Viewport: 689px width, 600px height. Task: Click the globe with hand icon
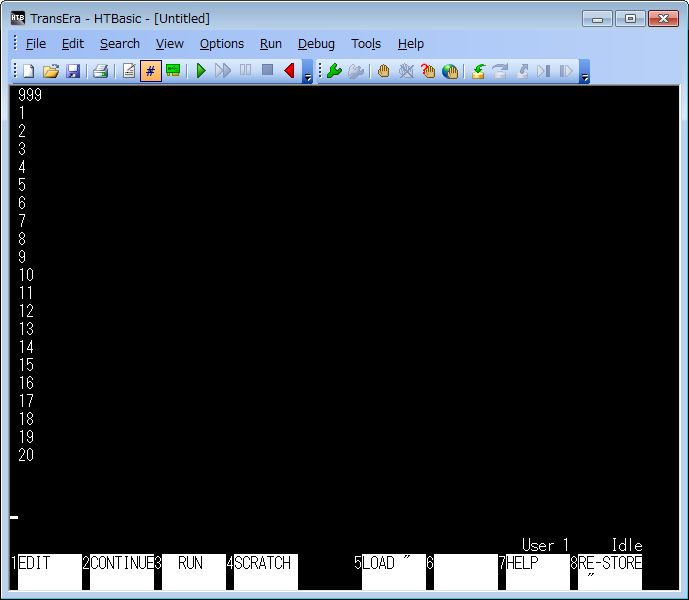[450, 71]
